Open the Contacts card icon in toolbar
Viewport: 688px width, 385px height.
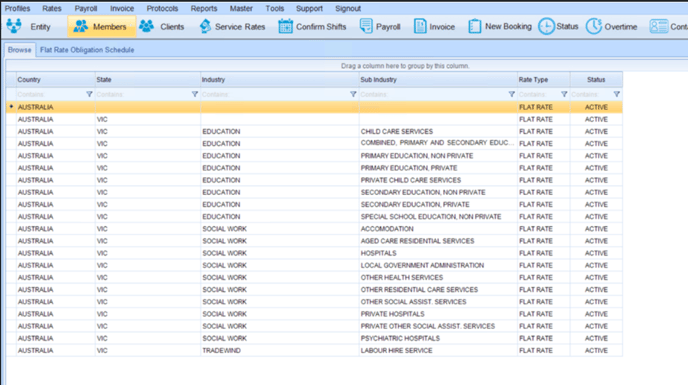[659, 26]
